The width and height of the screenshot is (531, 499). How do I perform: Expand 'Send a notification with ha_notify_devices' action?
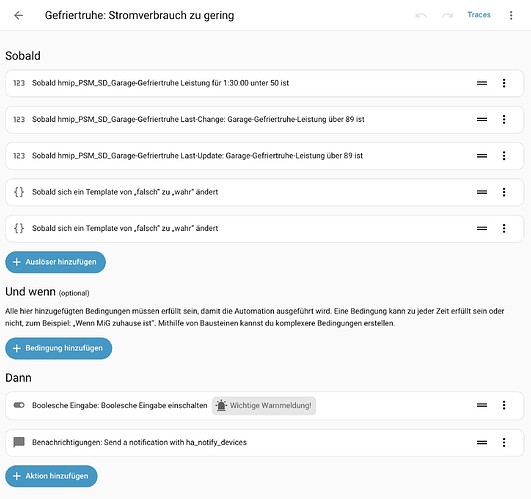pyautogui.click(x=264, y=442)
